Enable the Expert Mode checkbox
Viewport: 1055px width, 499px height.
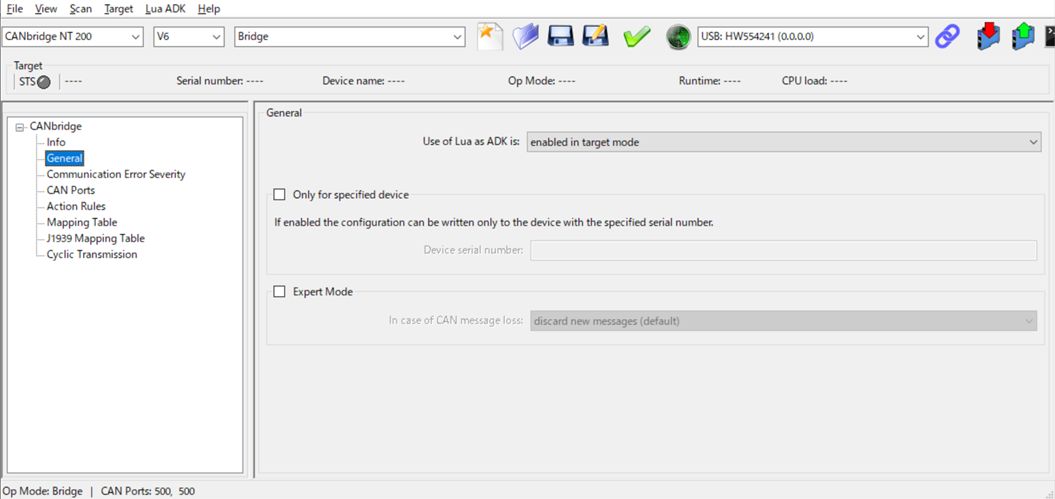tap(279, 292)
